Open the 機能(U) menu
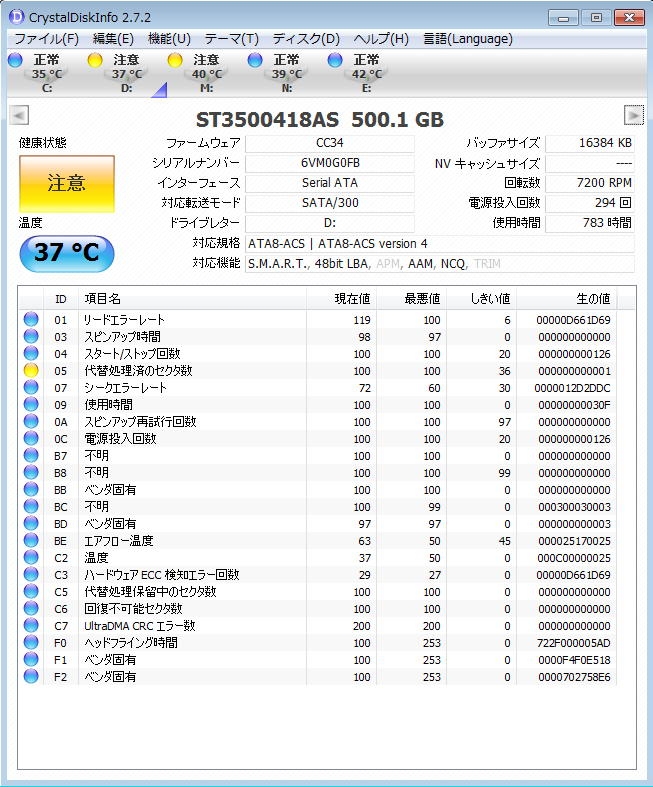This screenshot has height=787, width=653. pyautogui.click(x=170, y=39)
